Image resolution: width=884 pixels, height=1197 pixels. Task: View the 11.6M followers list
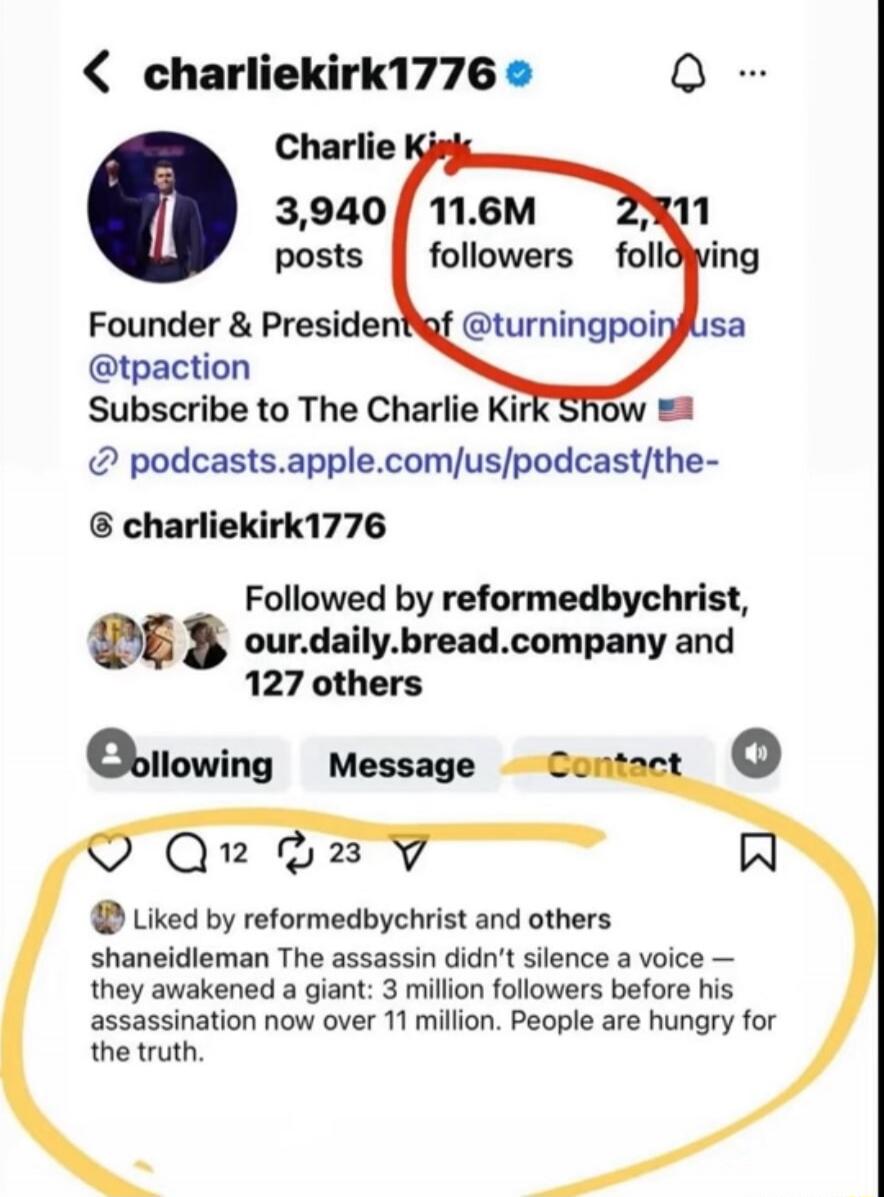500,233
